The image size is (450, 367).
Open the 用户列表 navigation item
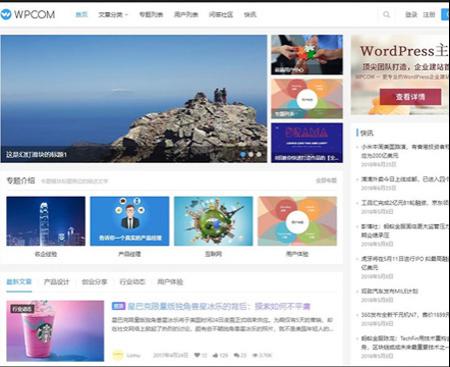pos(186,14)
